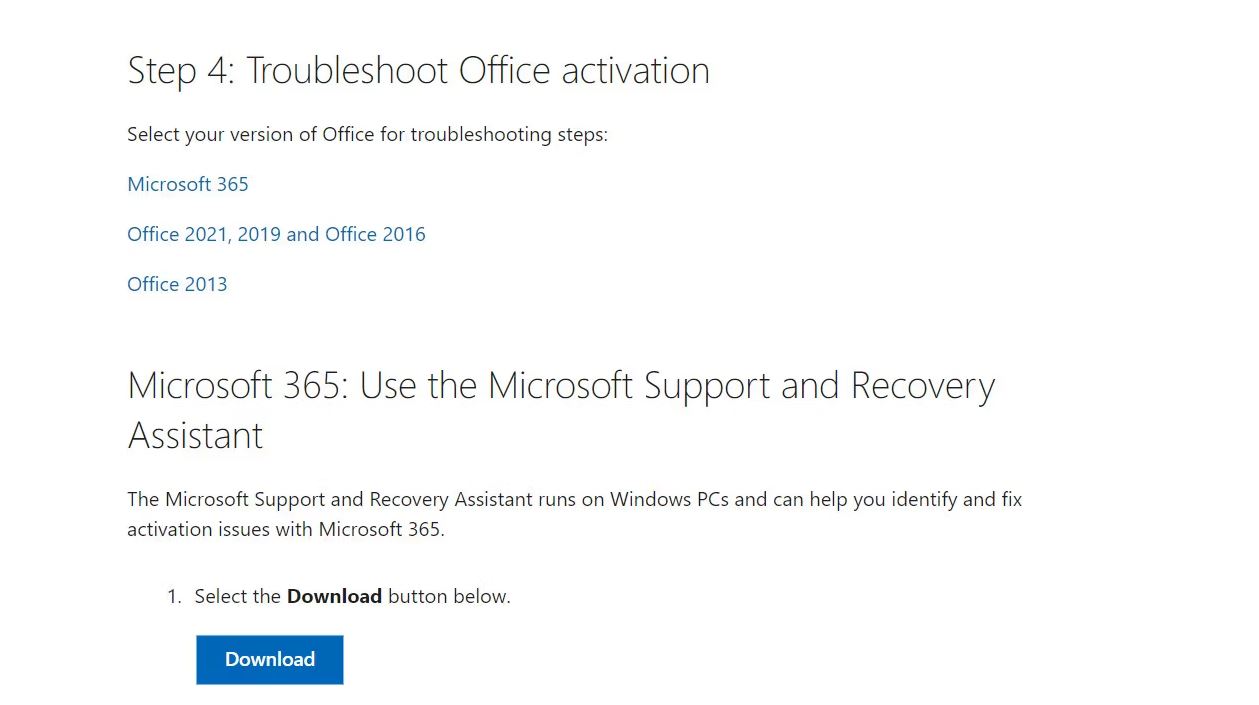Screen dimensions: 1259x705
Task: Click the paragraph describing the Recovery Assistant
Action: [574, 514]
